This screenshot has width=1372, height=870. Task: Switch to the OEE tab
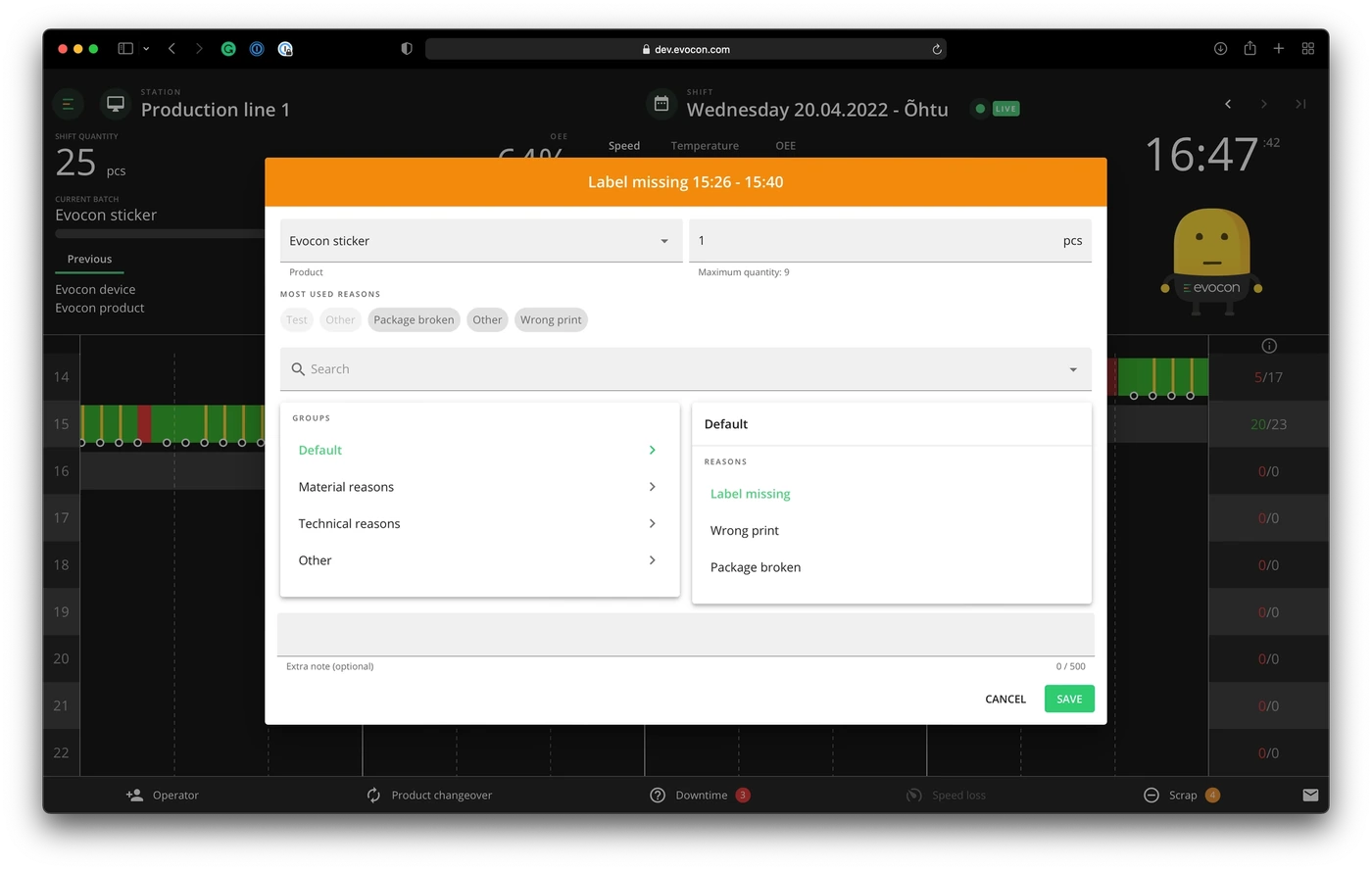coord(786,146)
